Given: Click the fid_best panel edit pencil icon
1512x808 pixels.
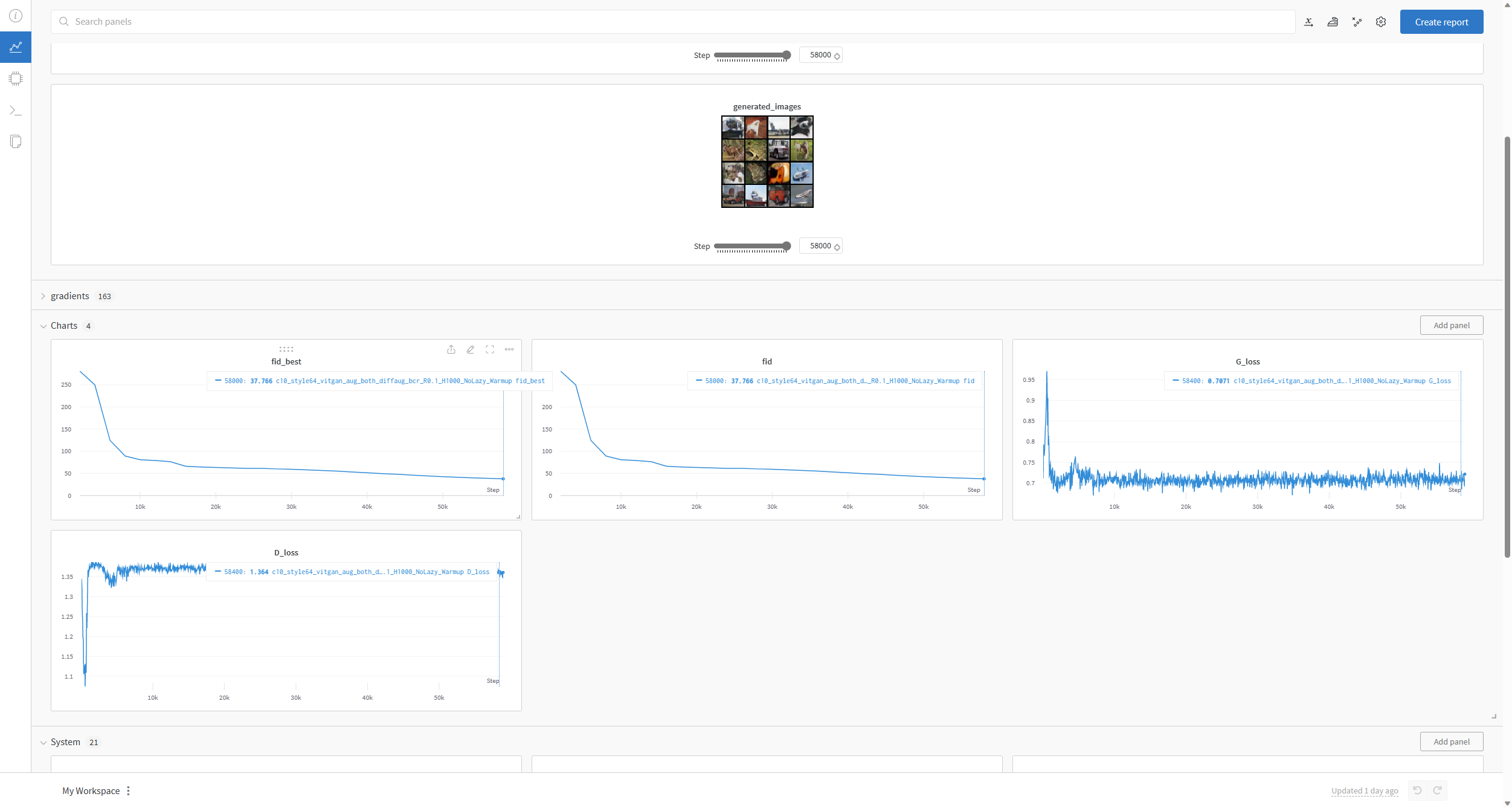Looking at the screenshot, I should coord(471,349).
